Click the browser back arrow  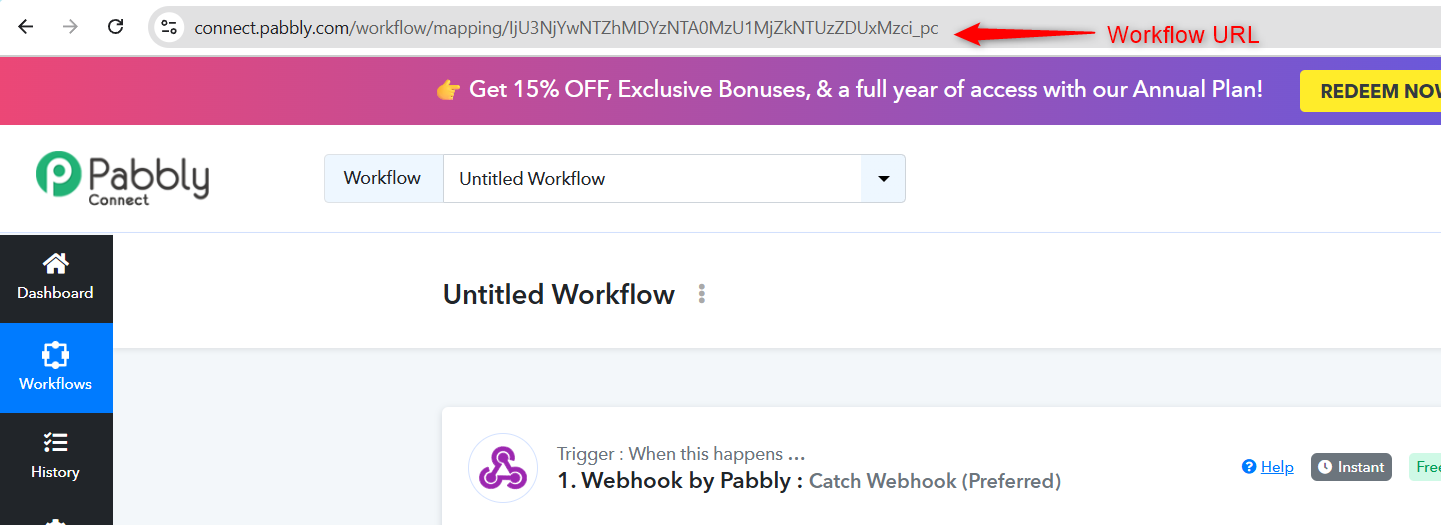tap(25, 27)
